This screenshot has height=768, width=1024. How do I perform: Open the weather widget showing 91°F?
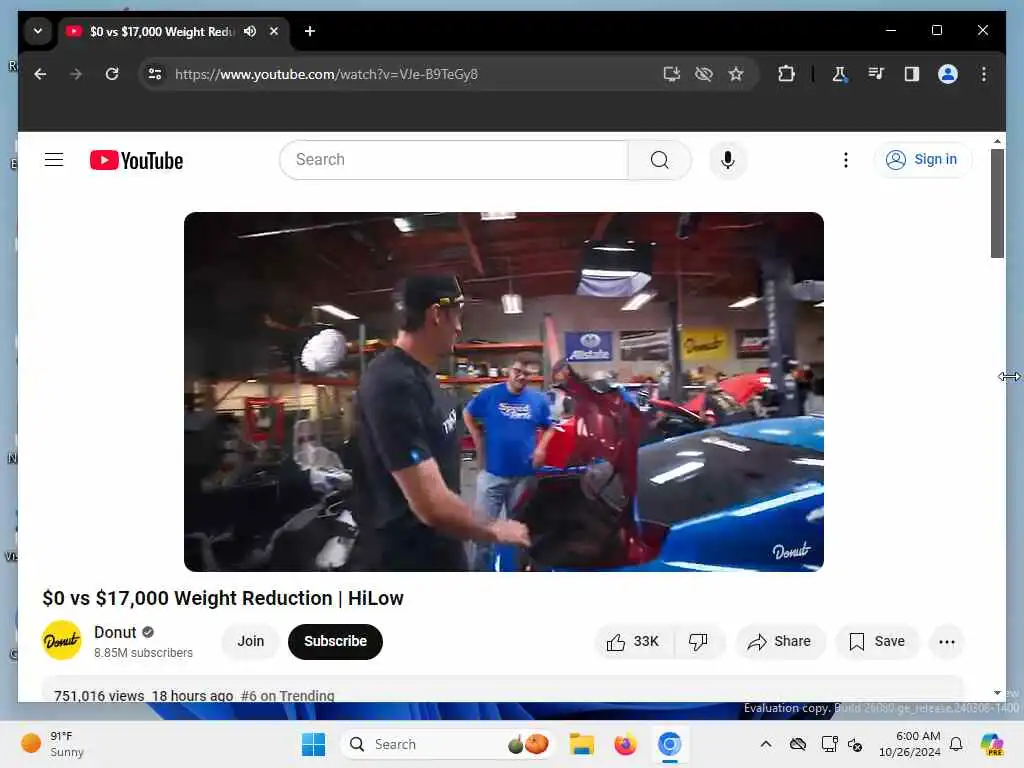coord(53,744)
